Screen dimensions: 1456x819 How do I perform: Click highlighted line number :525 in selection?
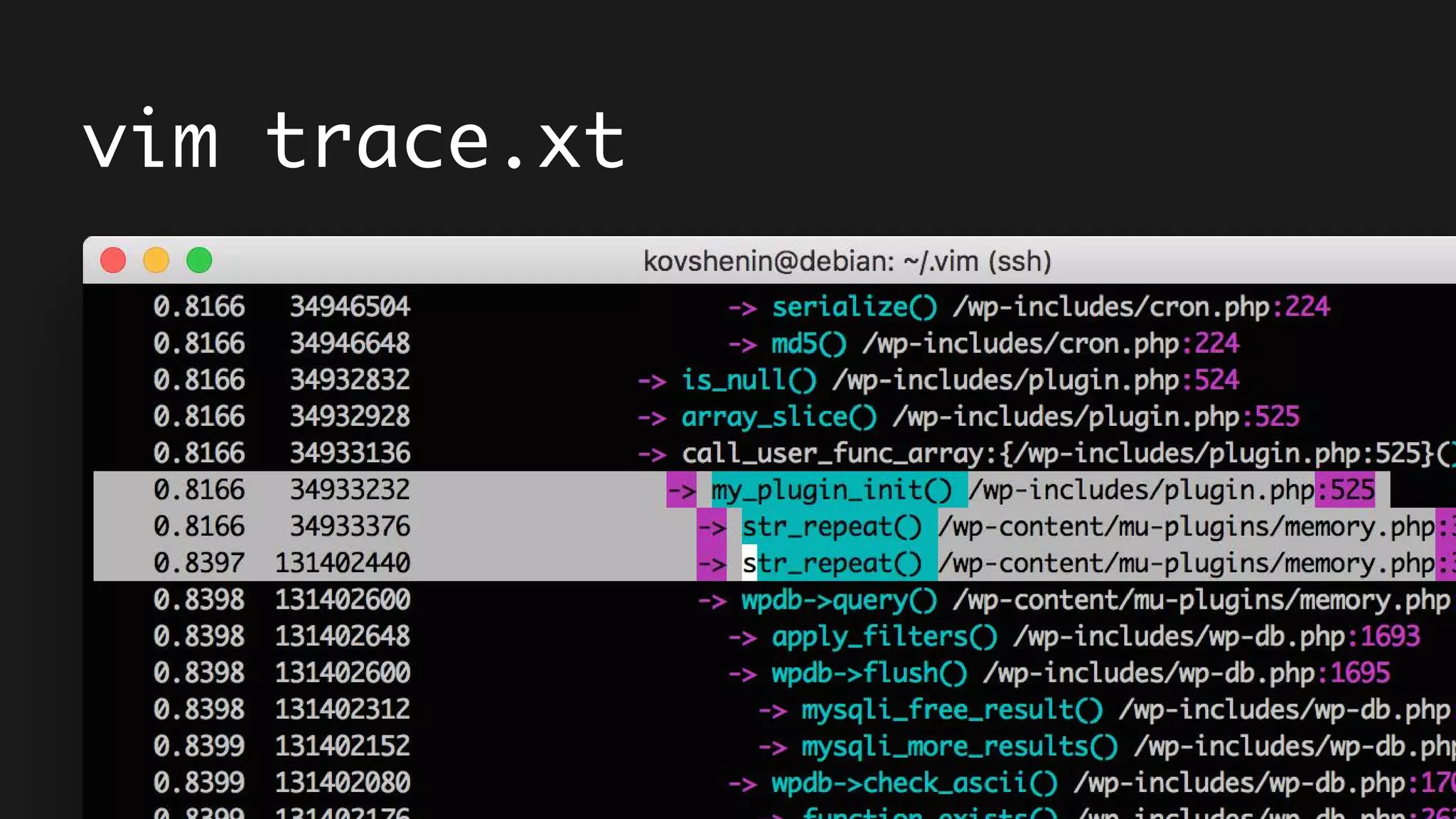click(x=1345, y=490)
